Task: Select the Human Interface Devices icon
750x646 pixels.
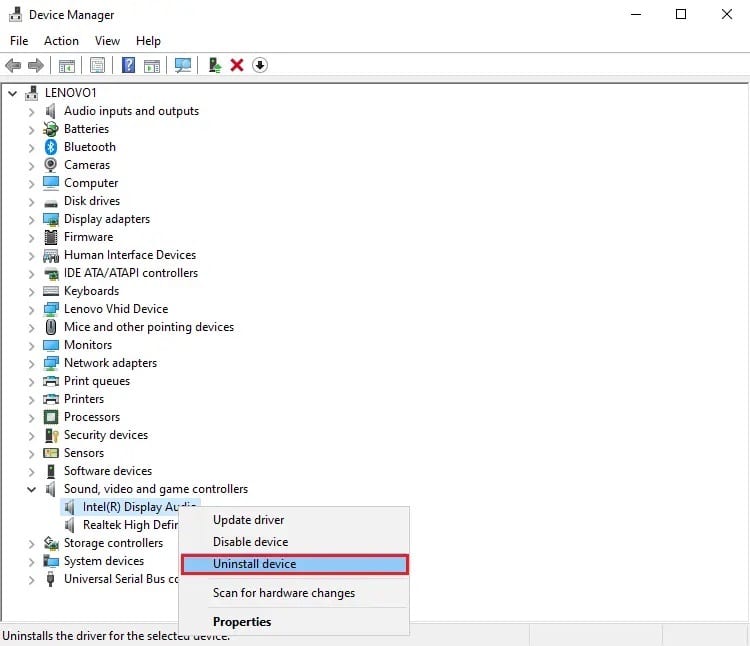Action: pyautogui.click(x=51, y=256)
